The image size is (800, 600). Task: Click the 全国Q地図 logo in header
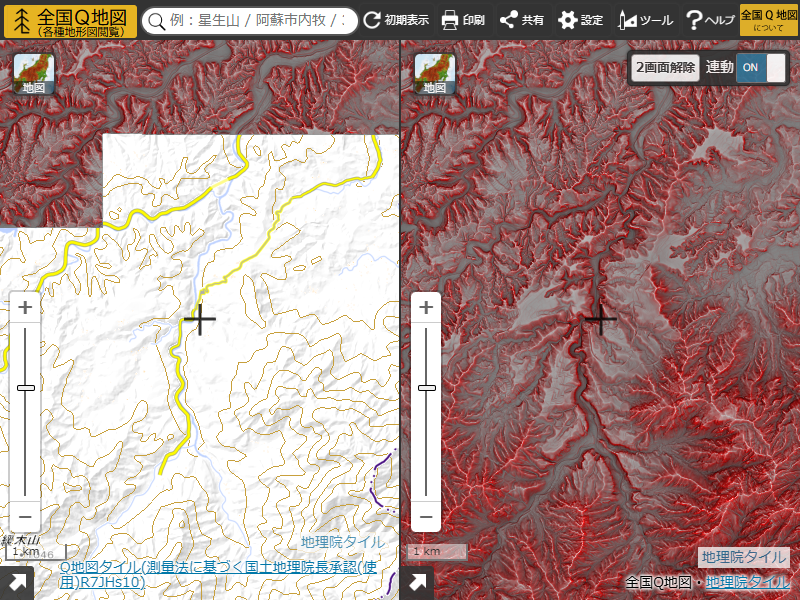click(x=70, y=20)
